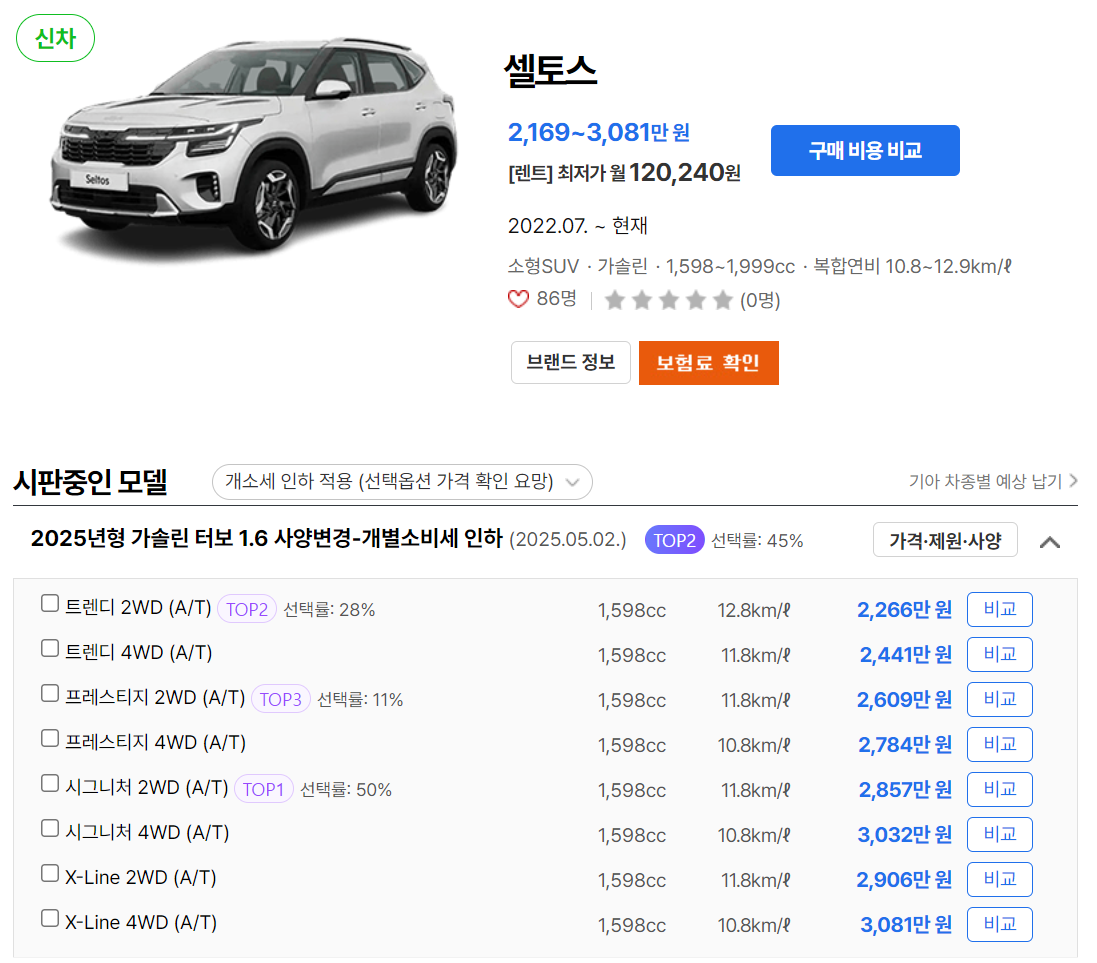The image size is (1097, 963).
Task: Click 비교 for 프레스티지 2WD row
Action: [999, 699]
